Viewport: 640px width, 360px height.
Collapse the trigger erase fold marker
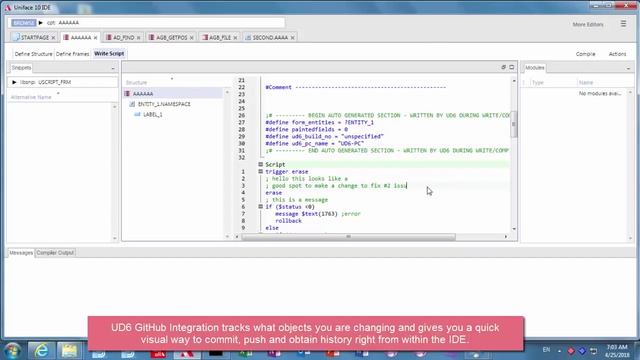click(x=260, y=171)
